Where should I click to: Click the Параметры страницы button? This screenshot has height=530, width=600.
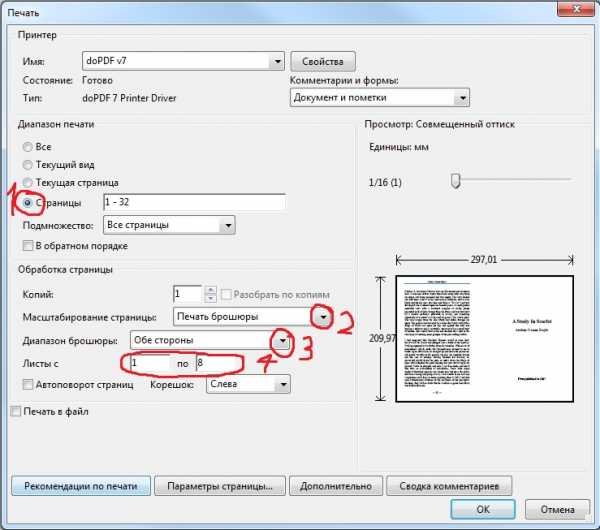(x=219, y=486)
